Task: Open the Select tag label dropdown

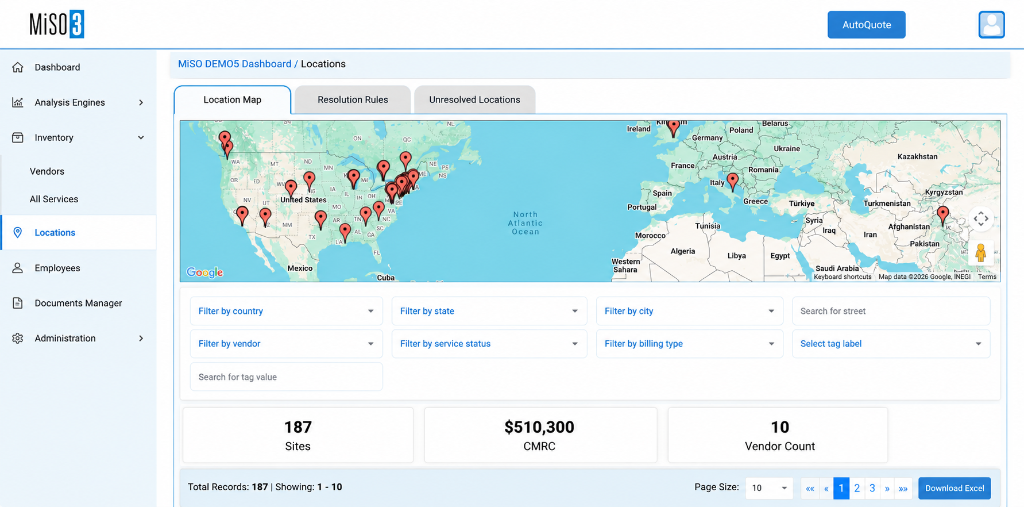Action: [x=891, y=344]
